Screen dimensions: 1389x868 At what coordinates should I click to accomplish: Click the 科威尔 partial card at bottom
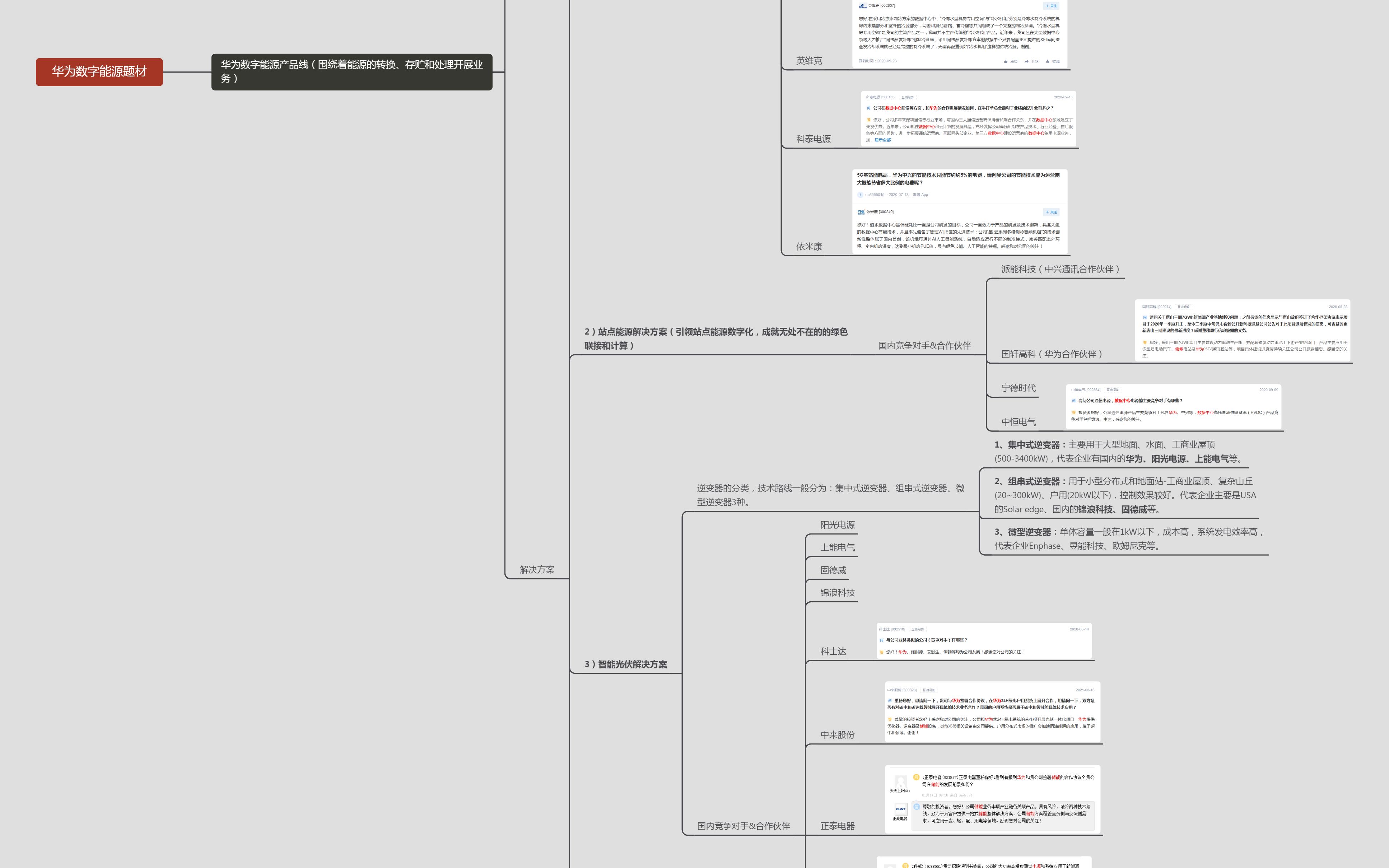[984, 862]
